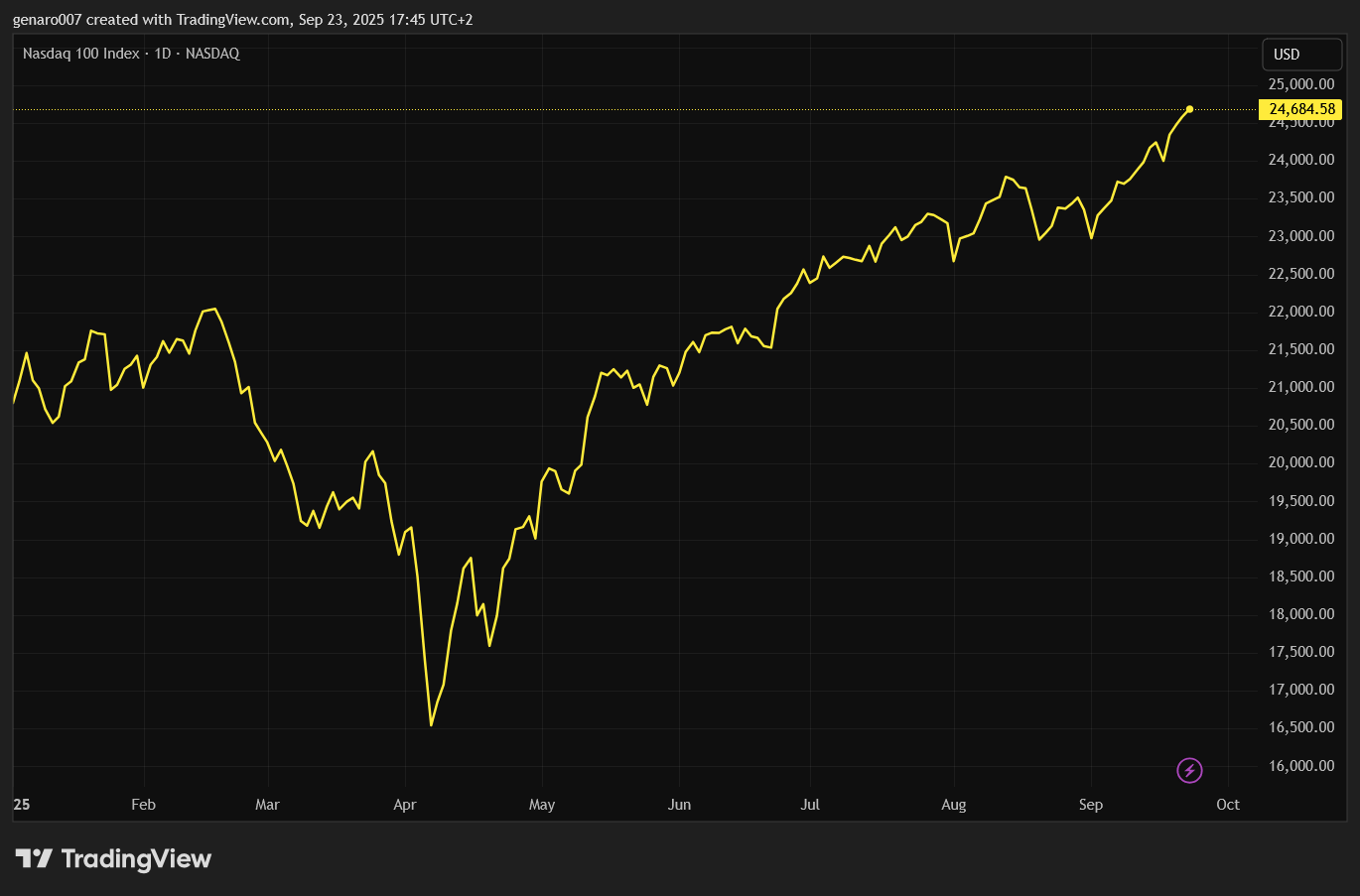Click the chart low point near April
This screenshot has height=896, width=1360.
[431, 725]
